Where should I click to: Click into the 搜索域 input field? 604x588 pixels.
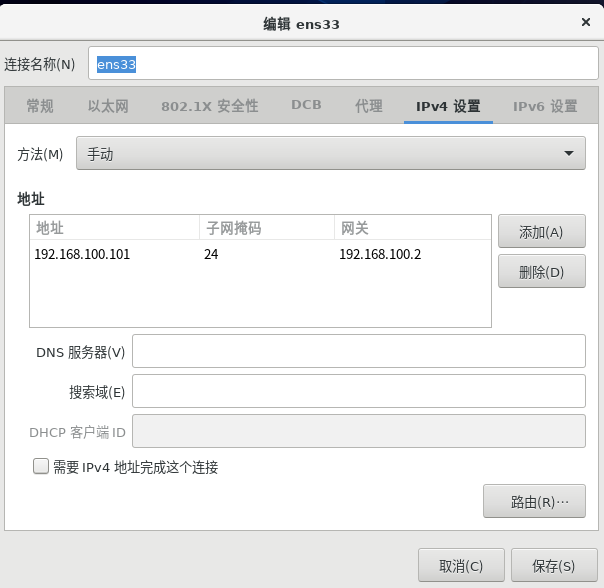[x=358, y=392]
